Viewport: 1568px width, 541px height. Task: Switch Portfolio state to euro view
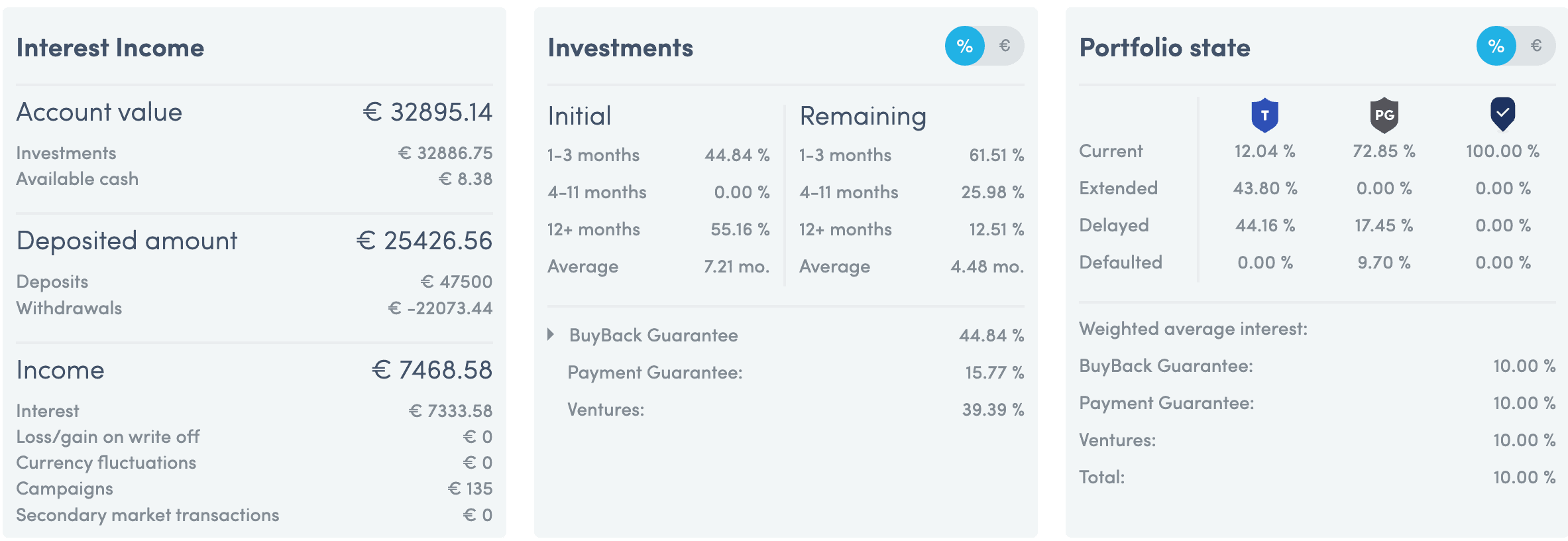click(x=1536, y=46)
